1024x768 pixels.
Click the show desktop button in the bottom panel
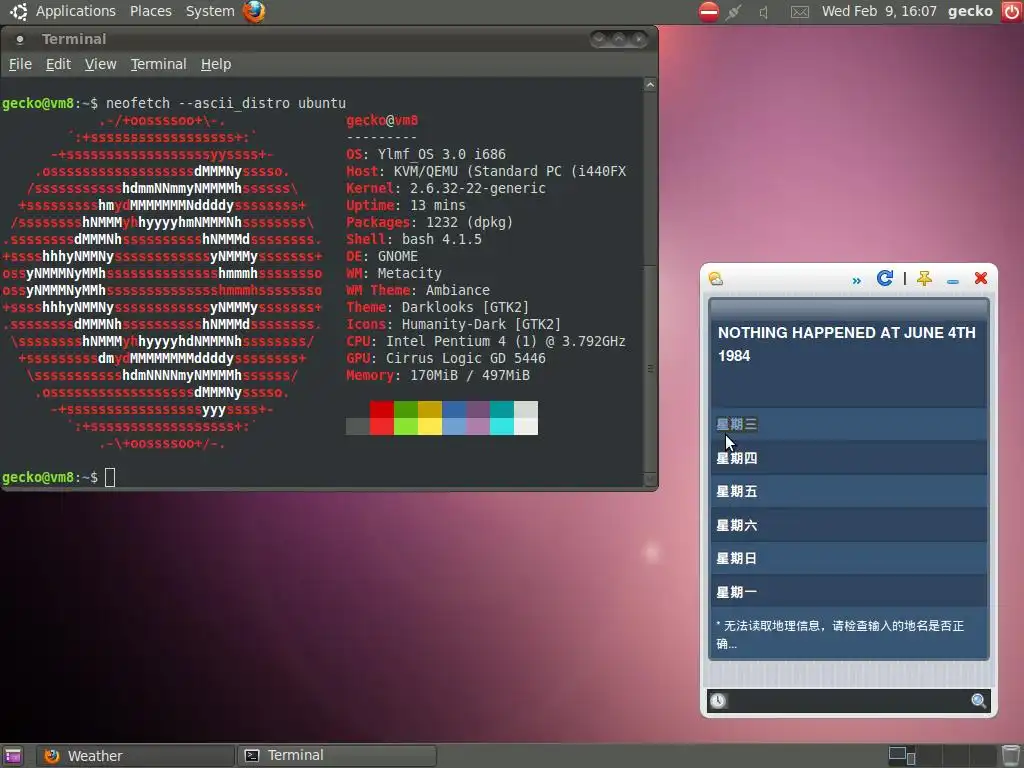coord(12,756)
